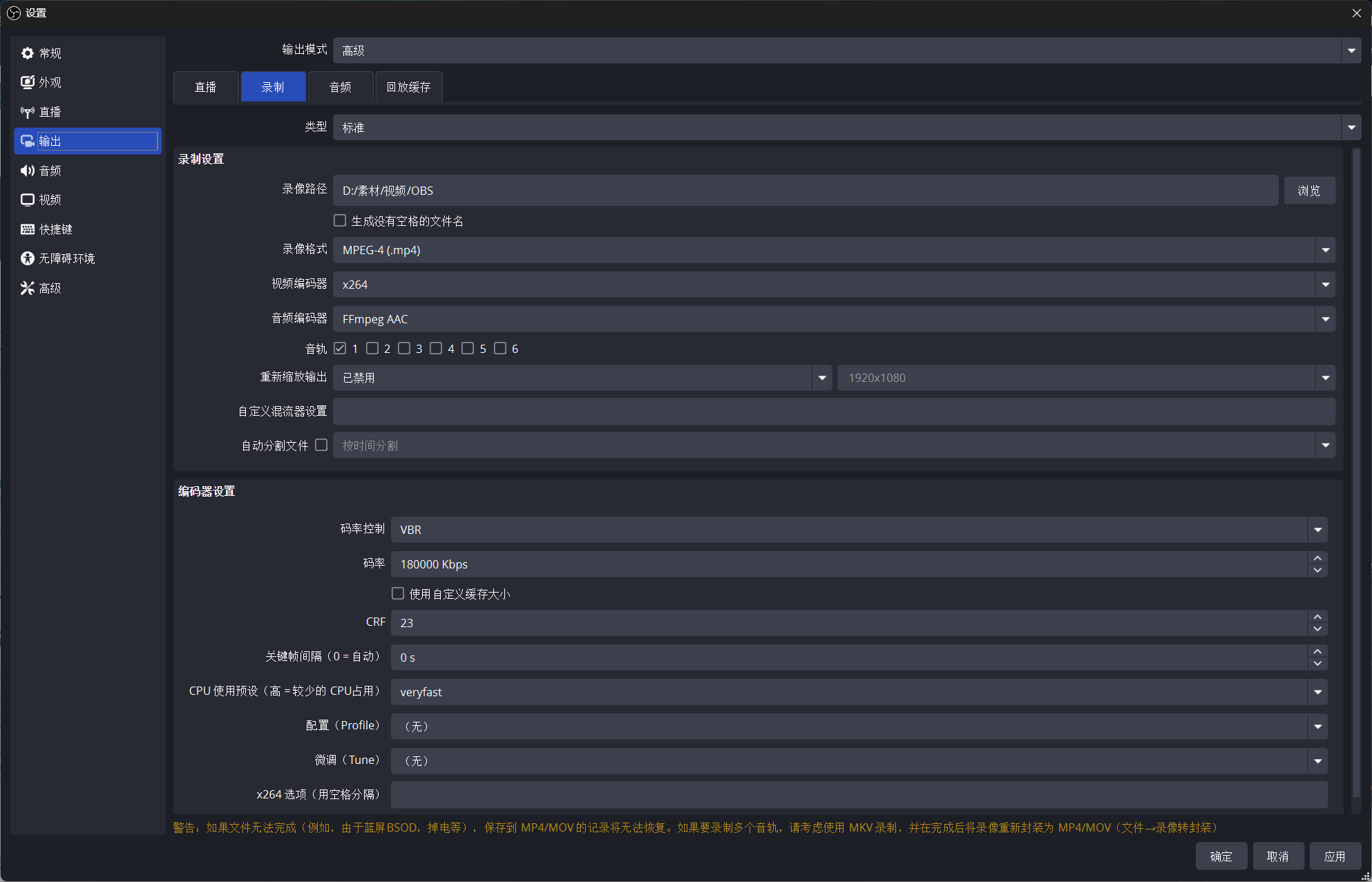
Task: Click the 无障碍环境 accessibility icon
Action: 28,258
